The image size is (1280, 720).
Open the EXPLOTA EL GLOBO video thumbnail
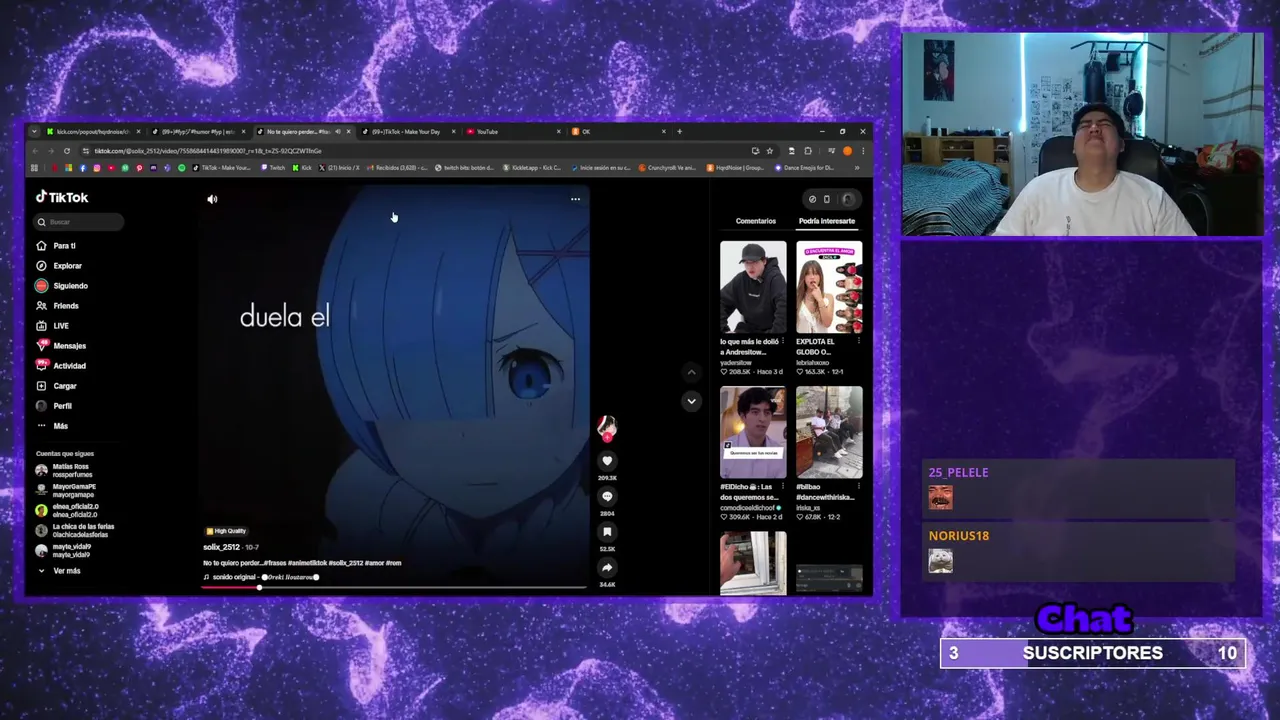(x=829, y=287)
